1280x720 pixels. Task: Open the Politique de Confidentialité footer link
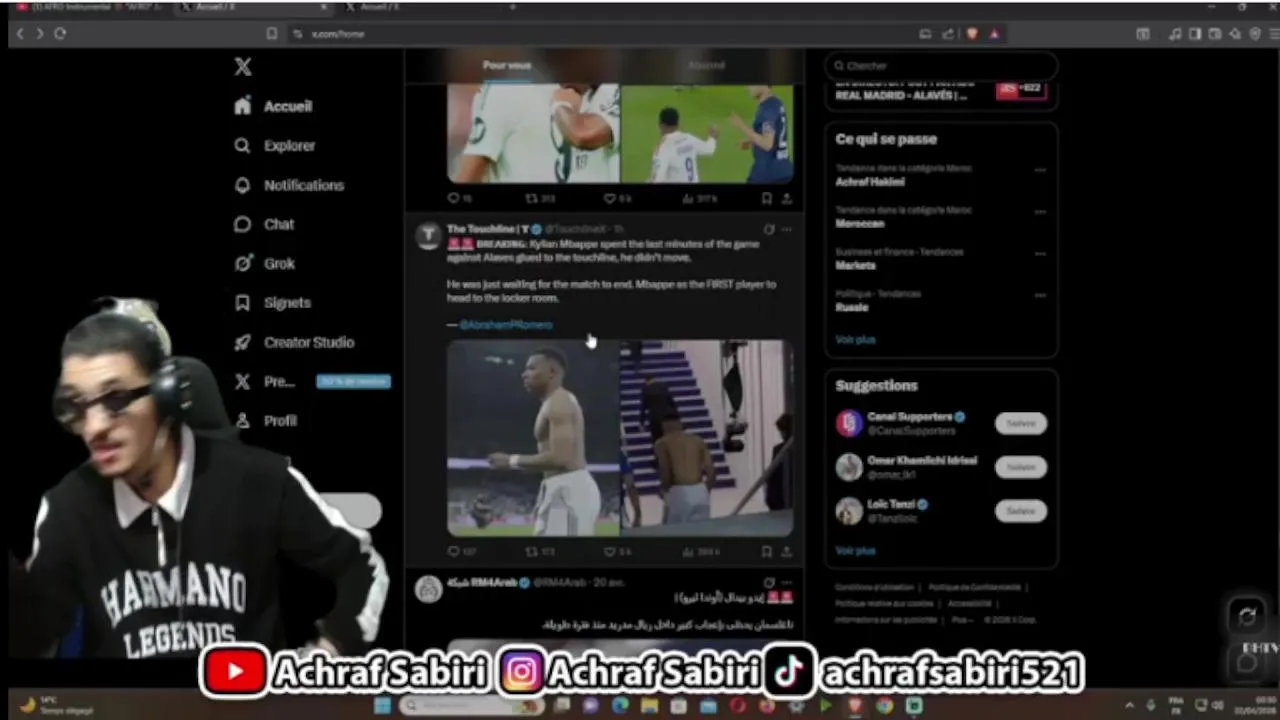pos(974,588)
